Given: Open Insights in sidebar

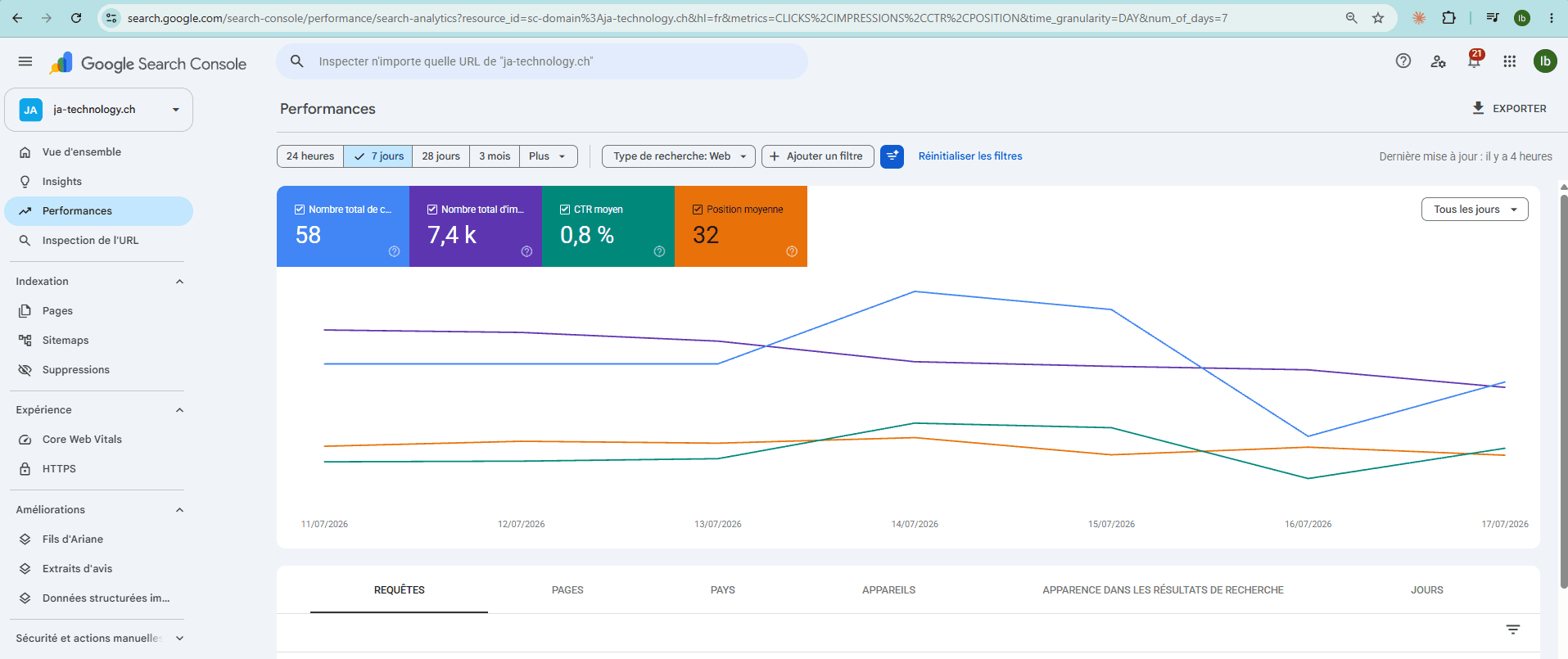Looking at the screenshot, I should pyautogui.click(x=99, y=182).
